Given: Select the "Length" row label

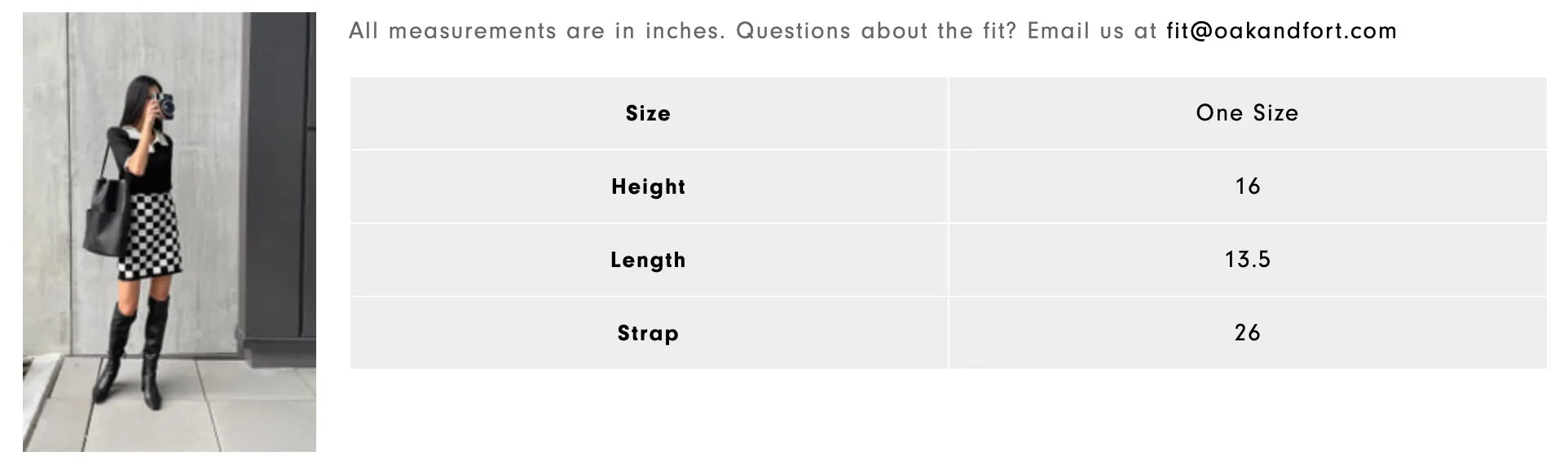Looking at the screenshot, I should coord(649,260).
